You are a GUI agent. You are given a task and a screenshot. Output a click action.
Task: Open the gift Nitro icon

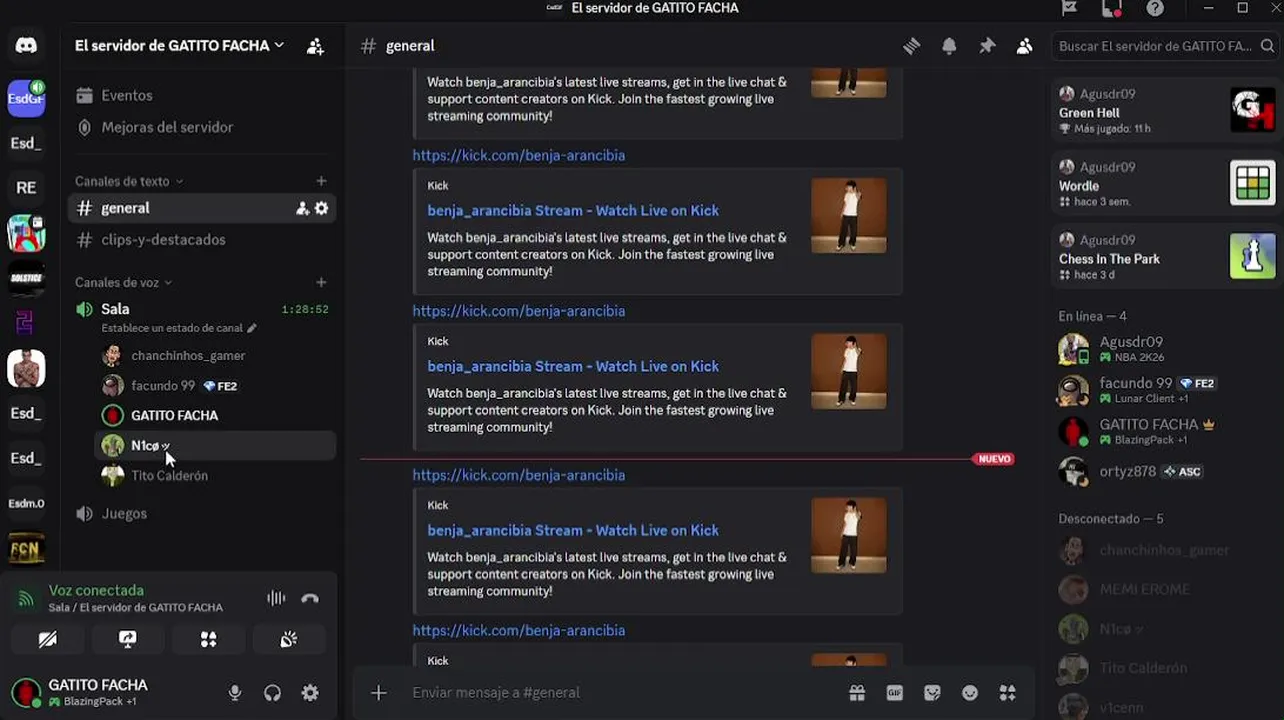(x=857, y=692)
